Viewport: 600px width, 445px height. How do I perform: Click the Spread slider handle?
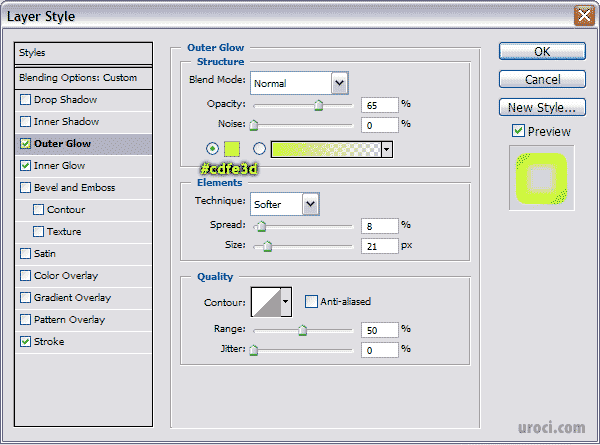[261, 226]
